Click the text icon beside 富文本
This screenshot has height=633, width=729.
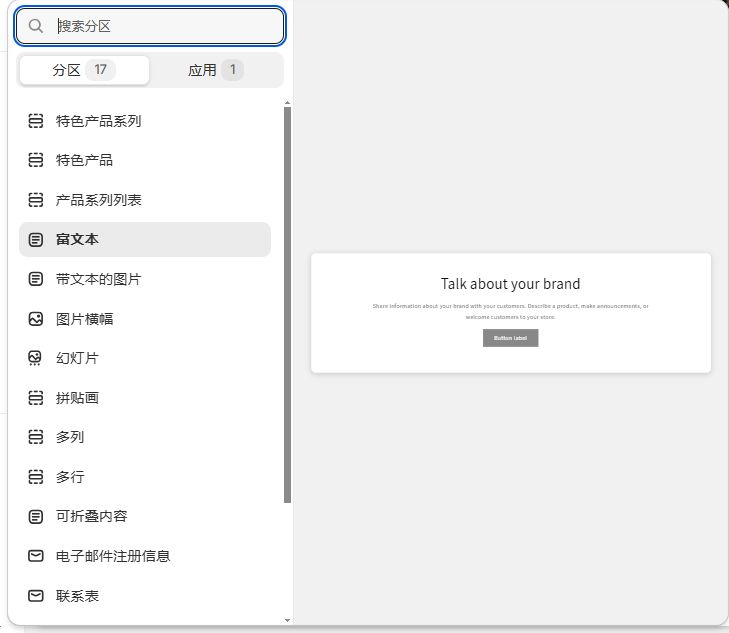(x=36, y=239)
